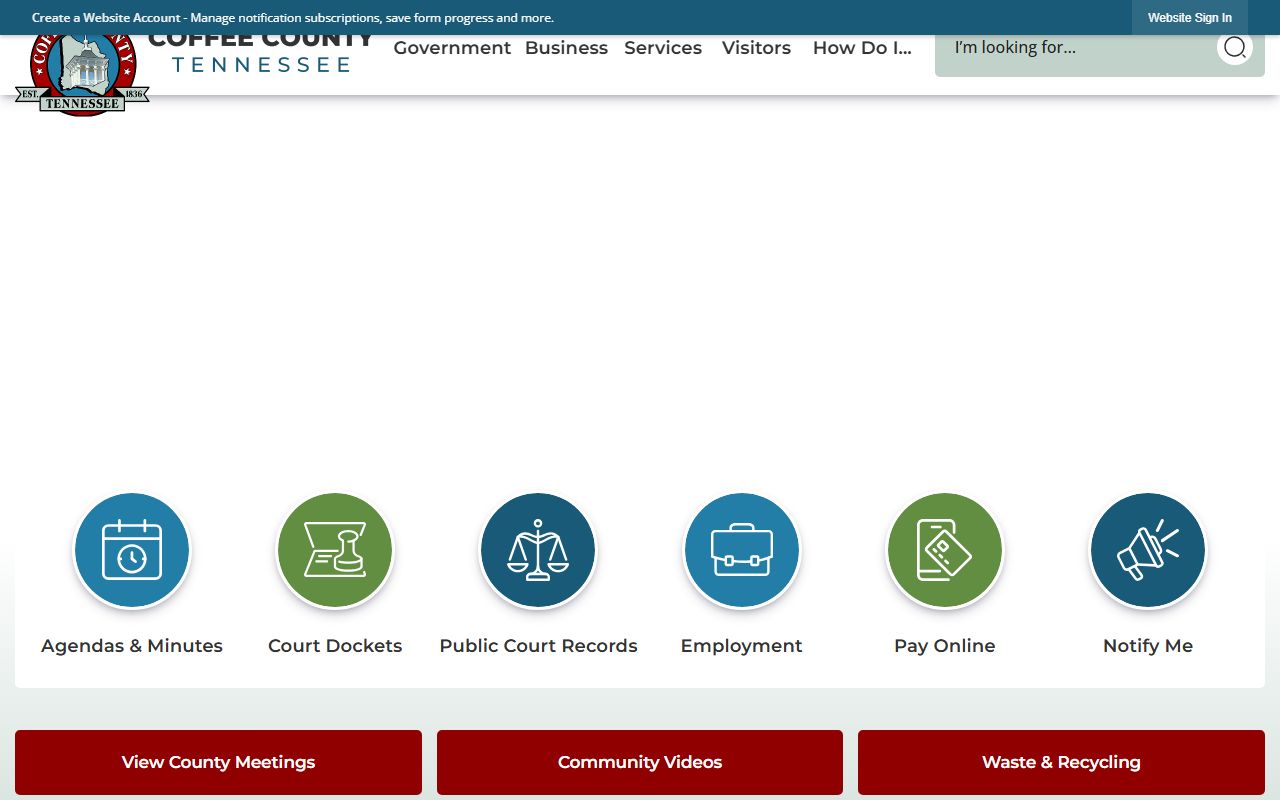Open the Visitors menu
Image resolution: width=1280 pixels, height=800 pixels.
tap(756, 48)
